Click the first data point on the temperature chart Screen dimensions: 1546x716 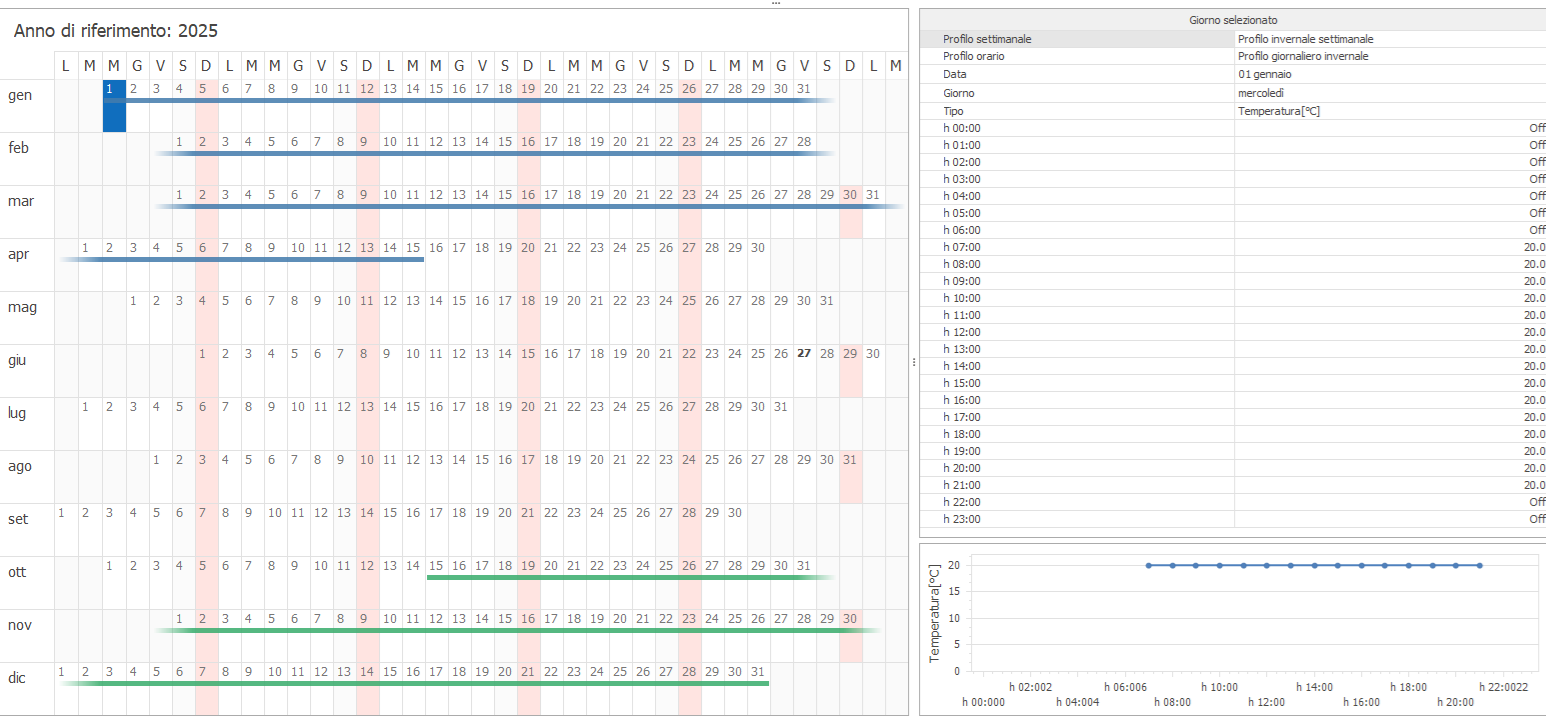click(1148, 565)
